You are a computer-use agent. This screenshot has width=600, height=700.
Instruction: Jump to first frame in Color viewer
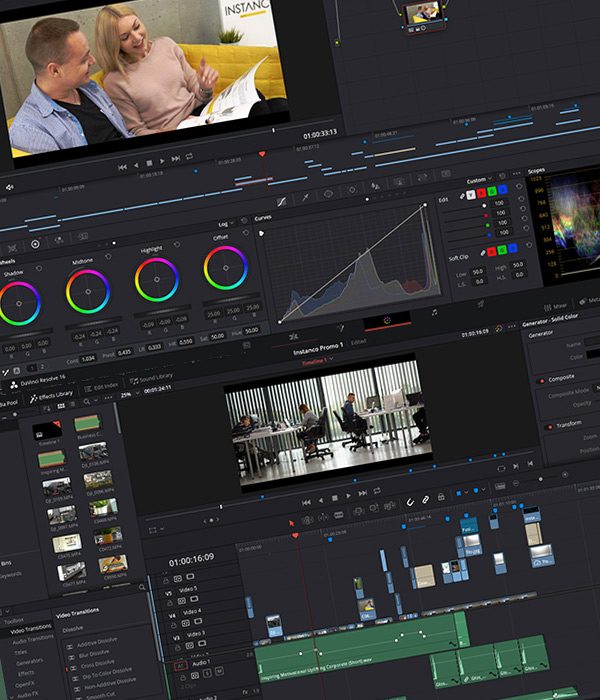click(x=122, y=167)
